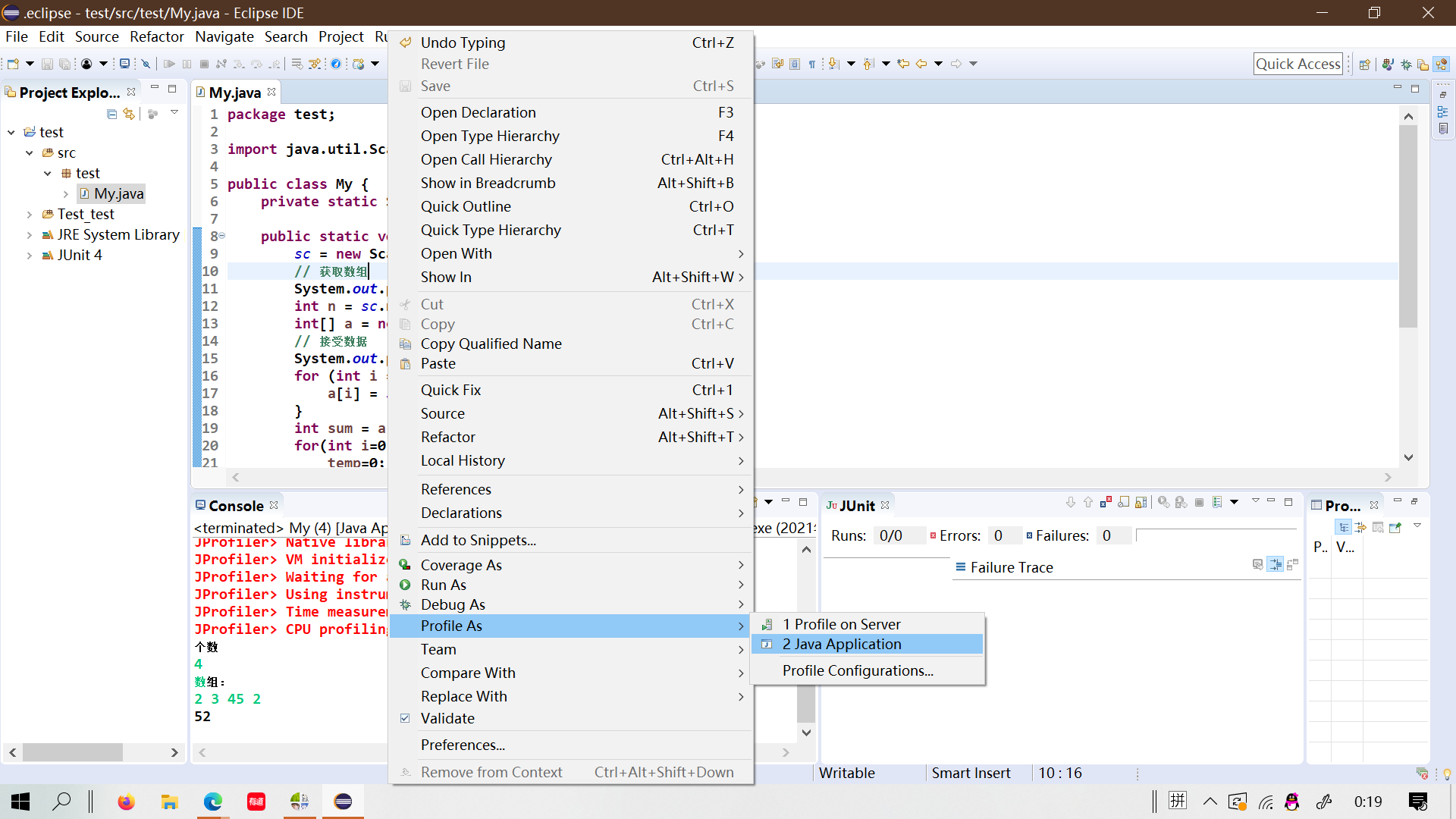Click the Quick Access search field
This screenshot has height=819, width=1456.
tap(1298, 64)
